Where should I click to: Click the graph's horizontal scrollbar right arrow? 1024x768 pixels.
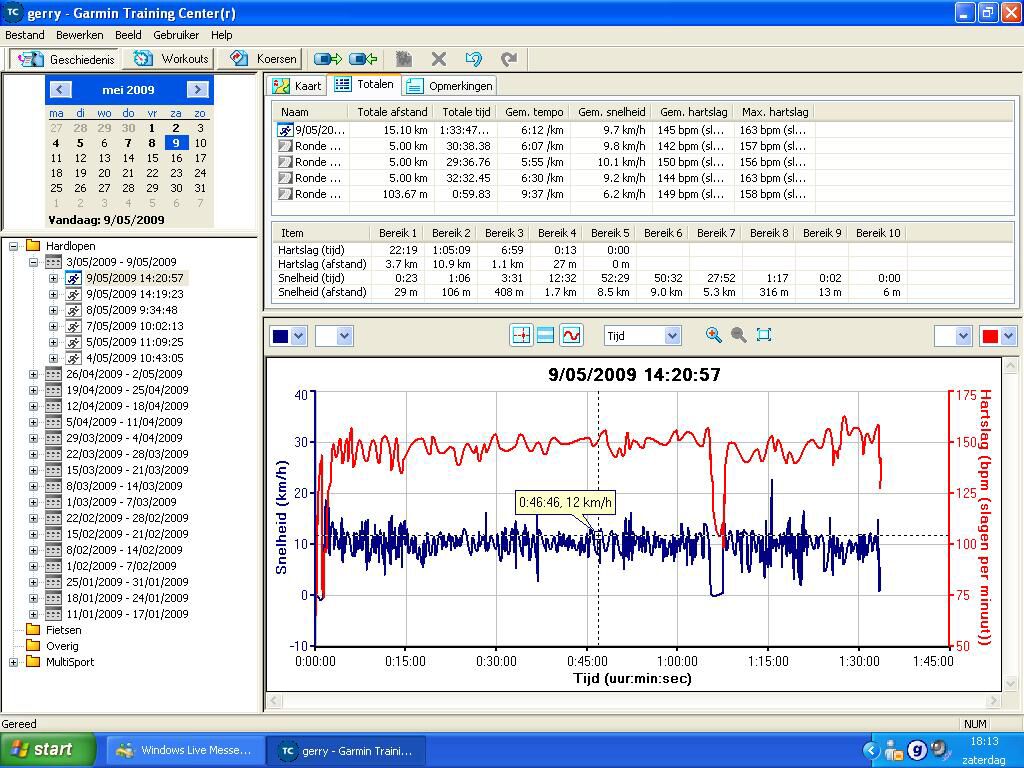(x=994, y=701)
